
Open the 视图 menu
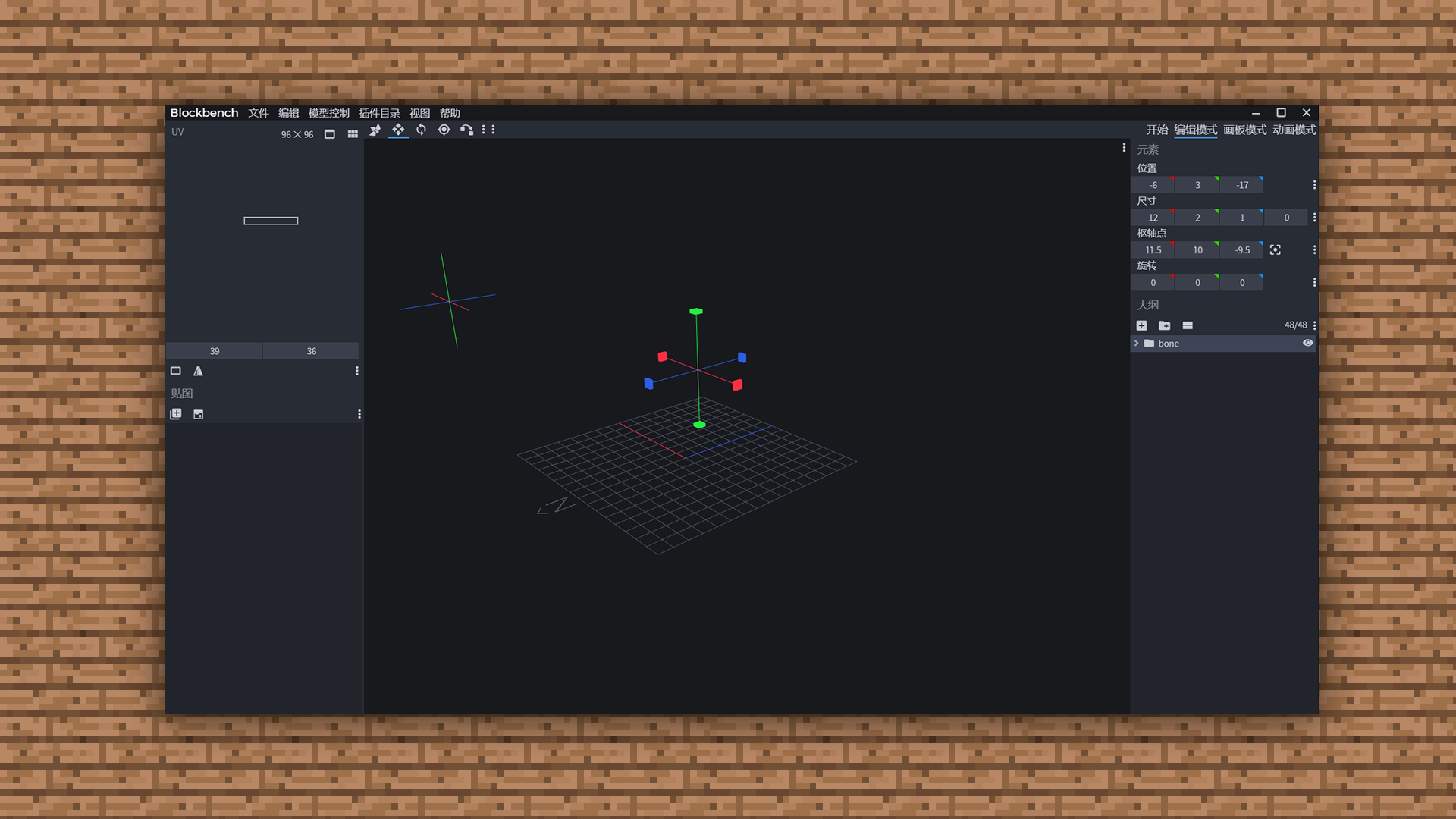419,113
